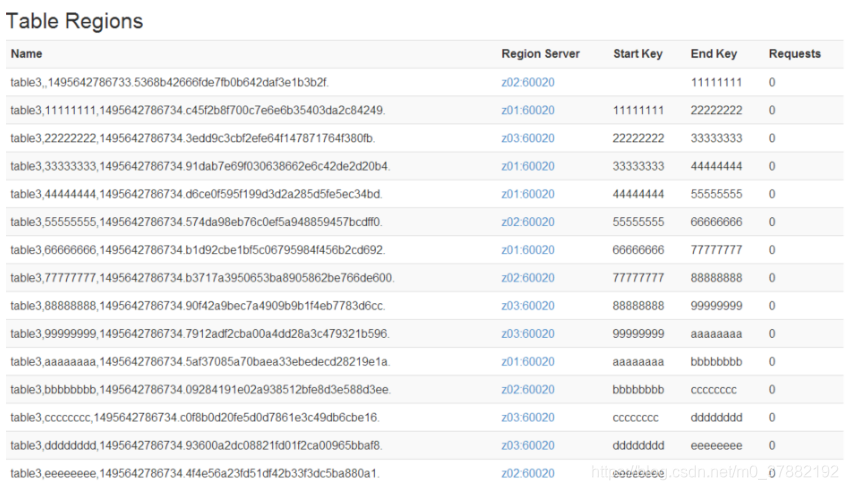
Task: Click end key eeeeeeee in the dddddddd row
Action: [716, 446]
